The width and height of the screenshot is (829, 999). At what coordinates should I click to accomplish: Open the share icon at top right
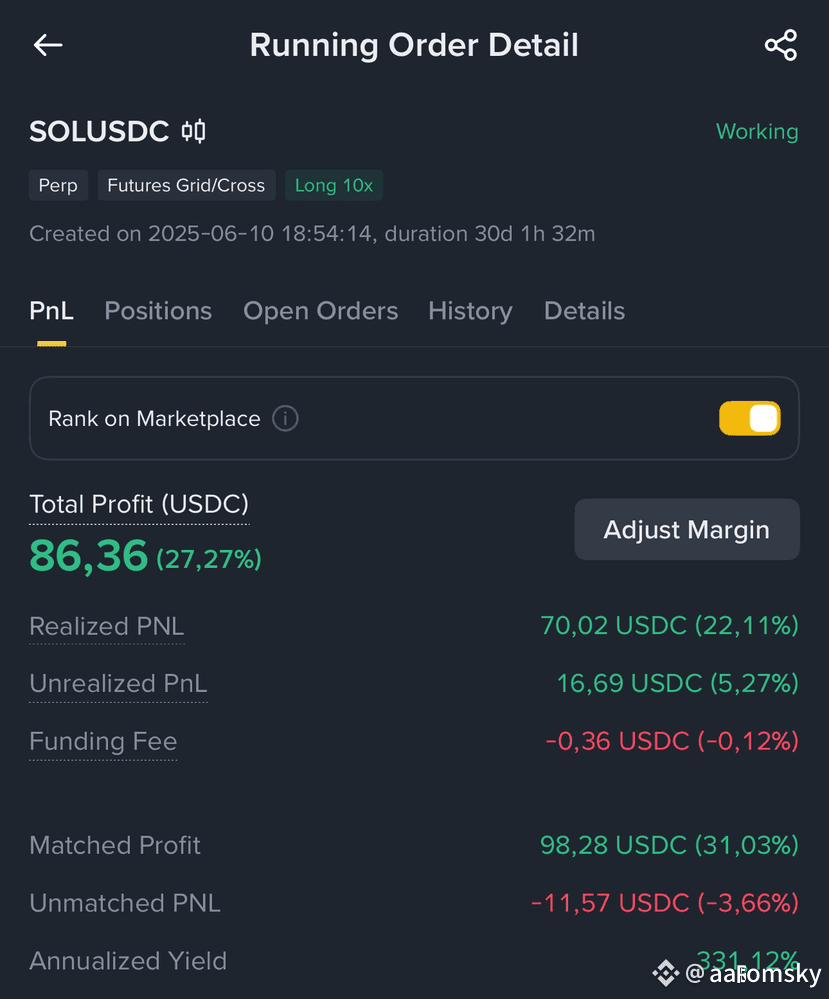tap(781, 45)
